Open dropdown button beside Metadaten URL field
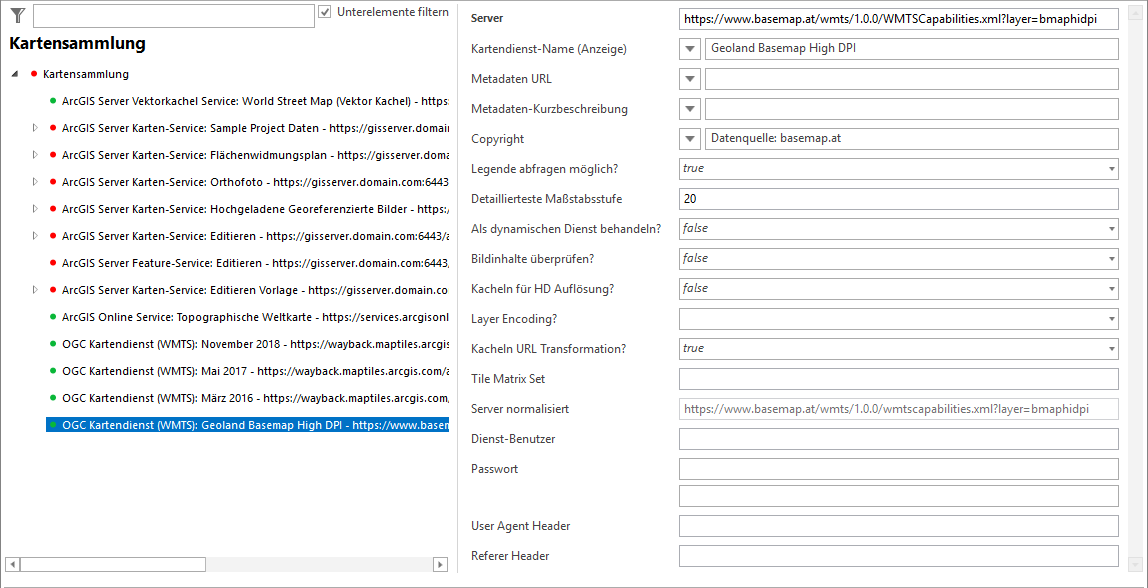This screenshot has height=588, width=1148. pyautogui.click(x=690, y=79)
